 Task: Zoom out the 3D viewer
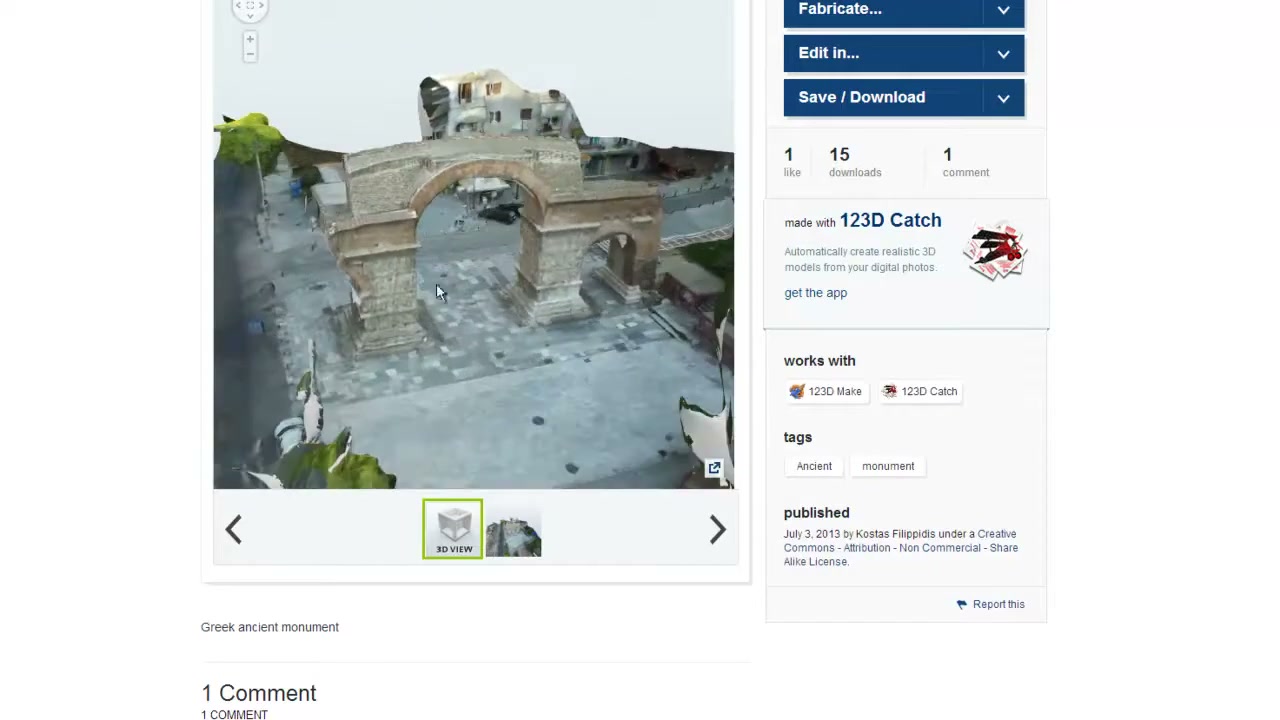coord(250,54)
